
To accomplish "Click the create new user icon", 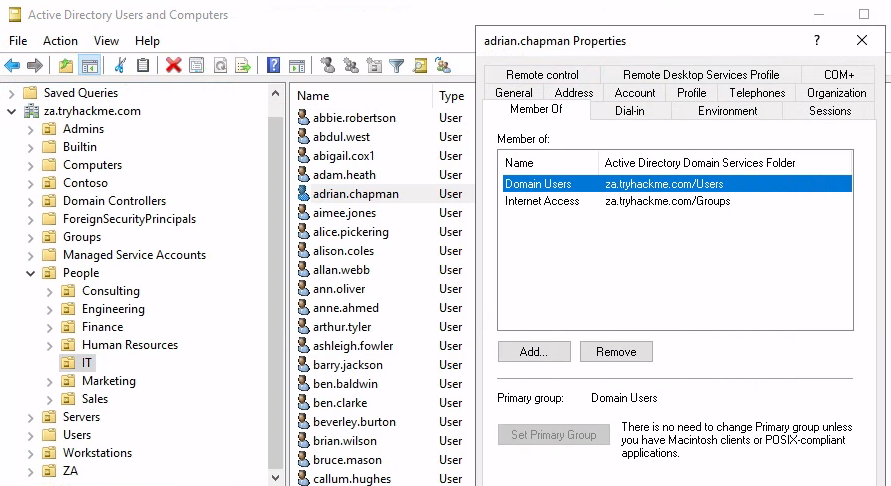I will (x=328, y=66).
